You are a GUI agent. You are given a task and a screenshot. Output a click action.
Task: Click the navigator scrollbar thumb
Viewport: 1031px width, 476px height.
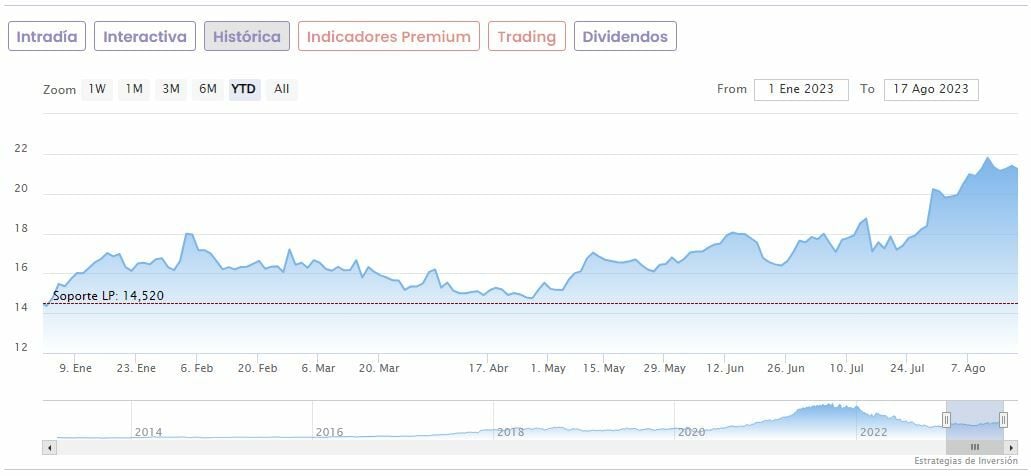tap(975, 448)
